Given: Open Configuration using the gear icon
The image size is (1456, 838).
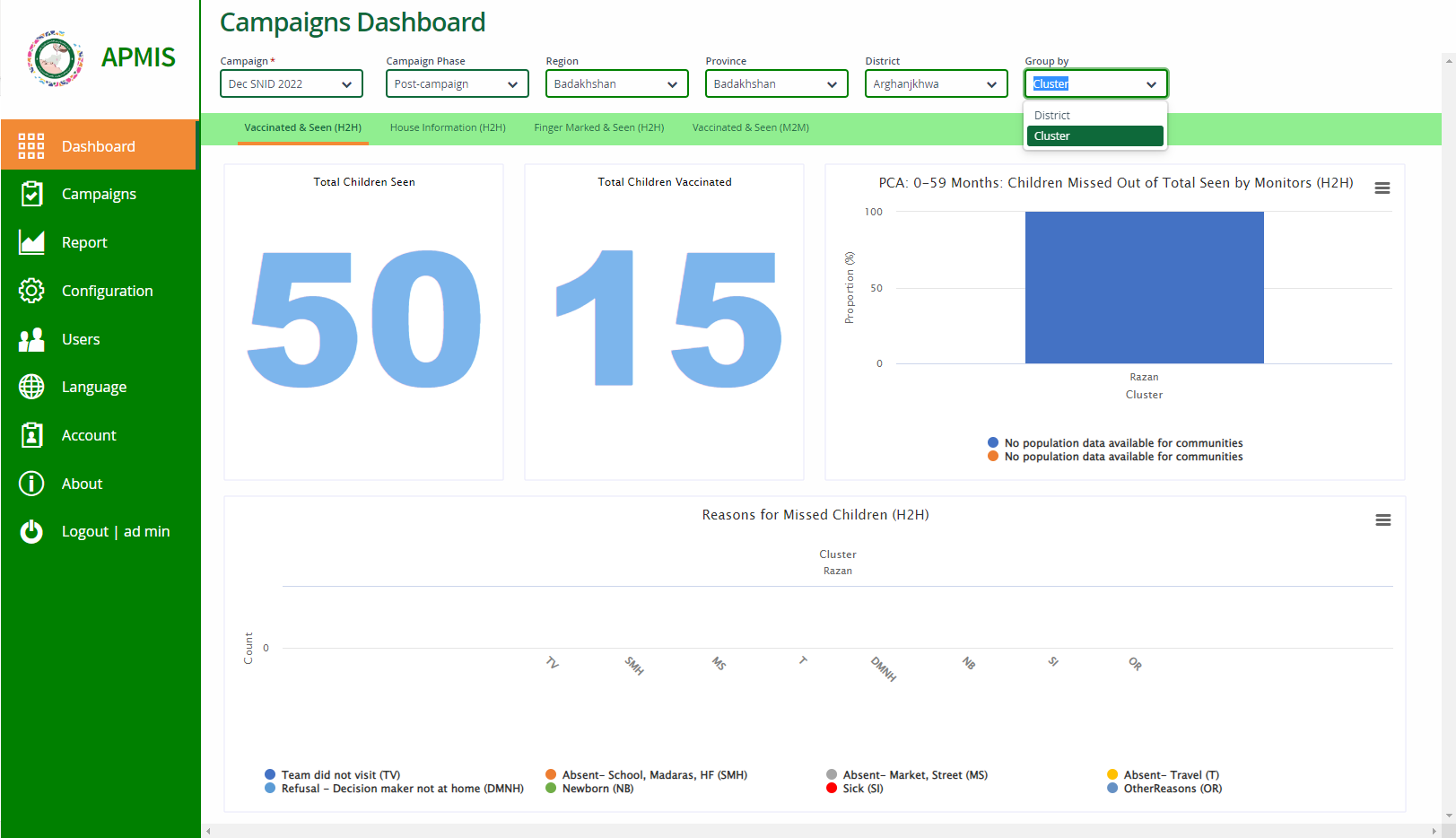Looking at the screenshot, I should coord(31,290).
